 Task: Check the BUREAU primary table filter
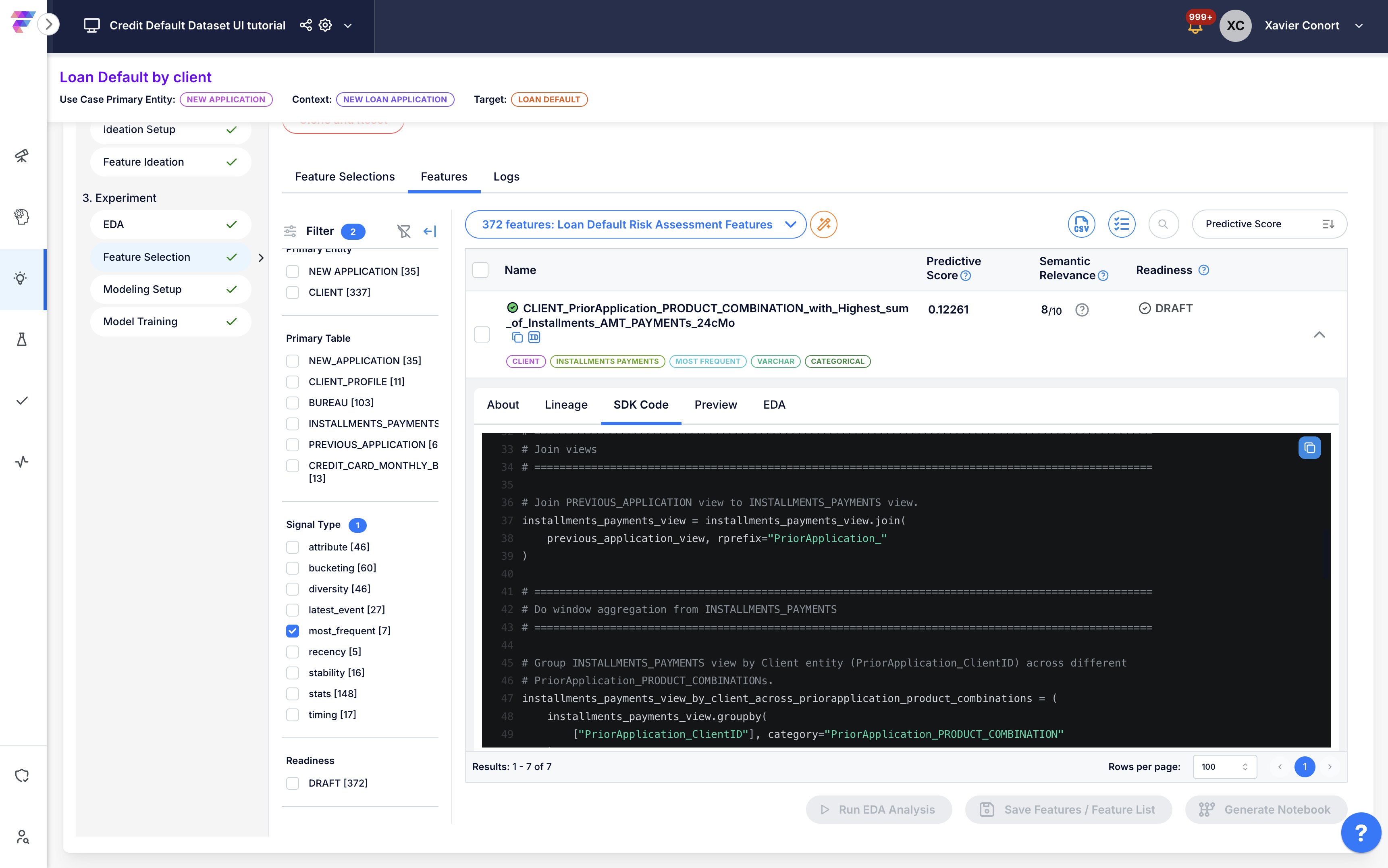(293, 403)
